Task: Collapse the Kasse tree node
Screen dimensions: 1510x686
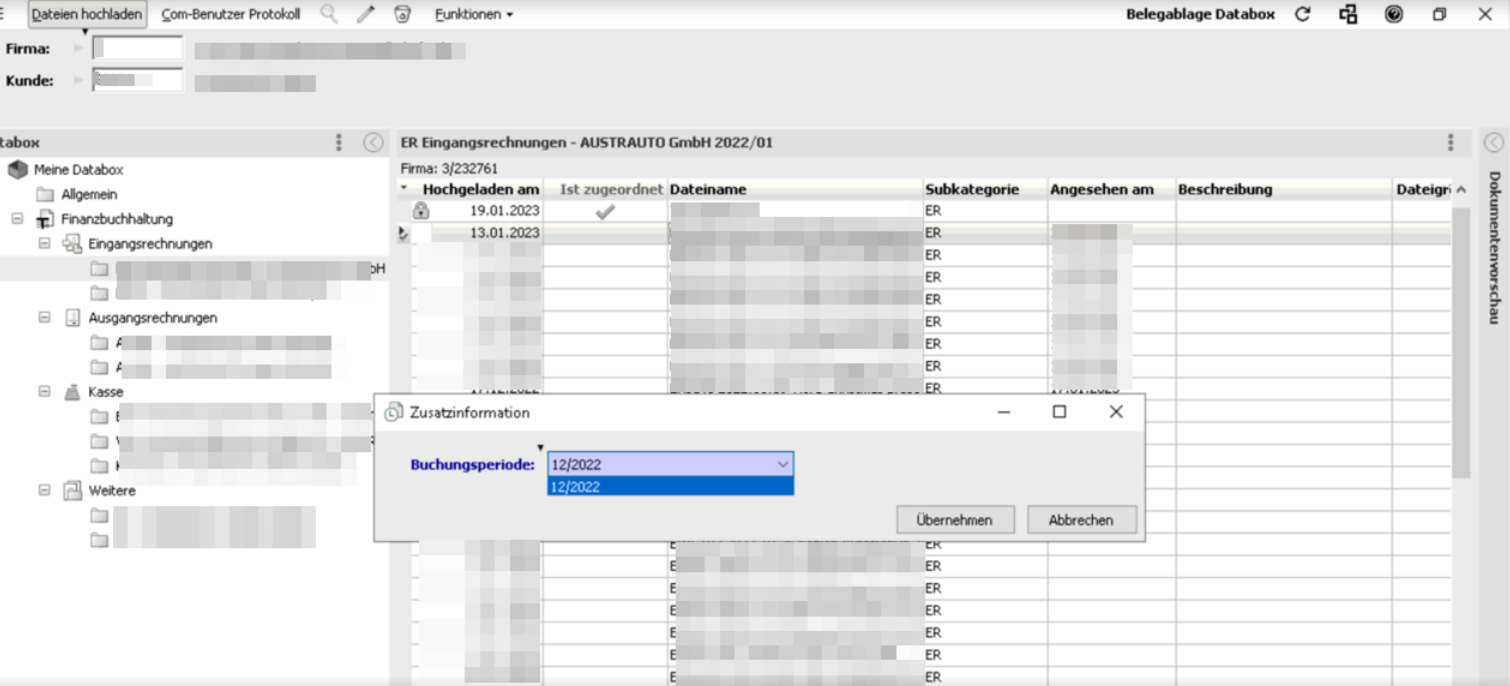Action: coord(42,391)
